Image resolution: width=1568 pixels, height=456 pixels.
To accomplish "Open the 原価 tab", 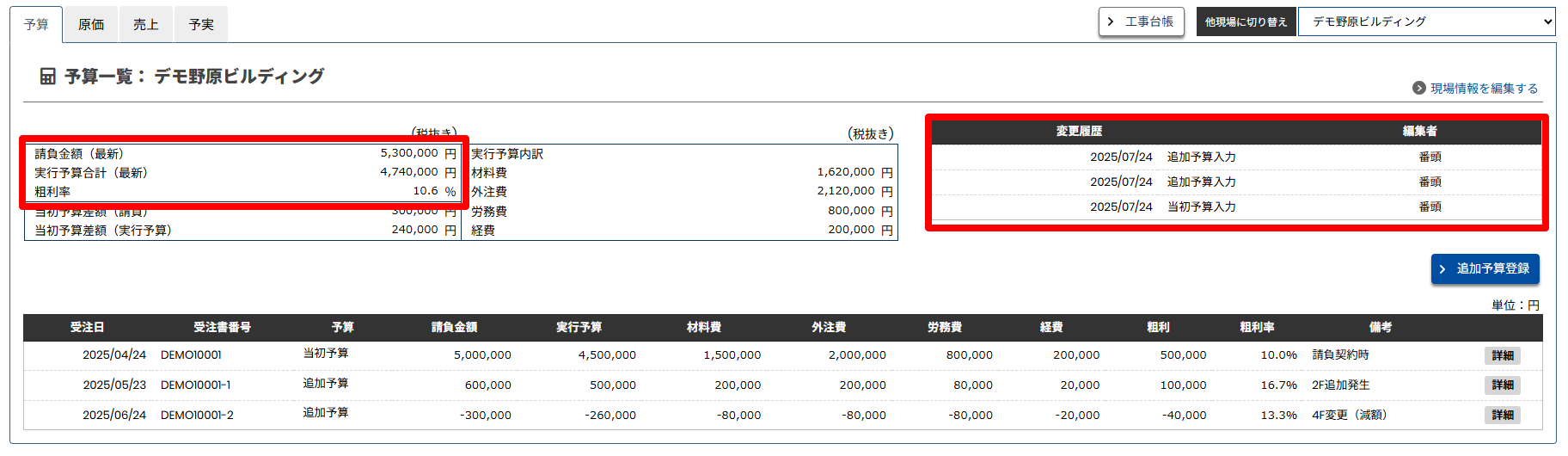I will click(91, 24).
